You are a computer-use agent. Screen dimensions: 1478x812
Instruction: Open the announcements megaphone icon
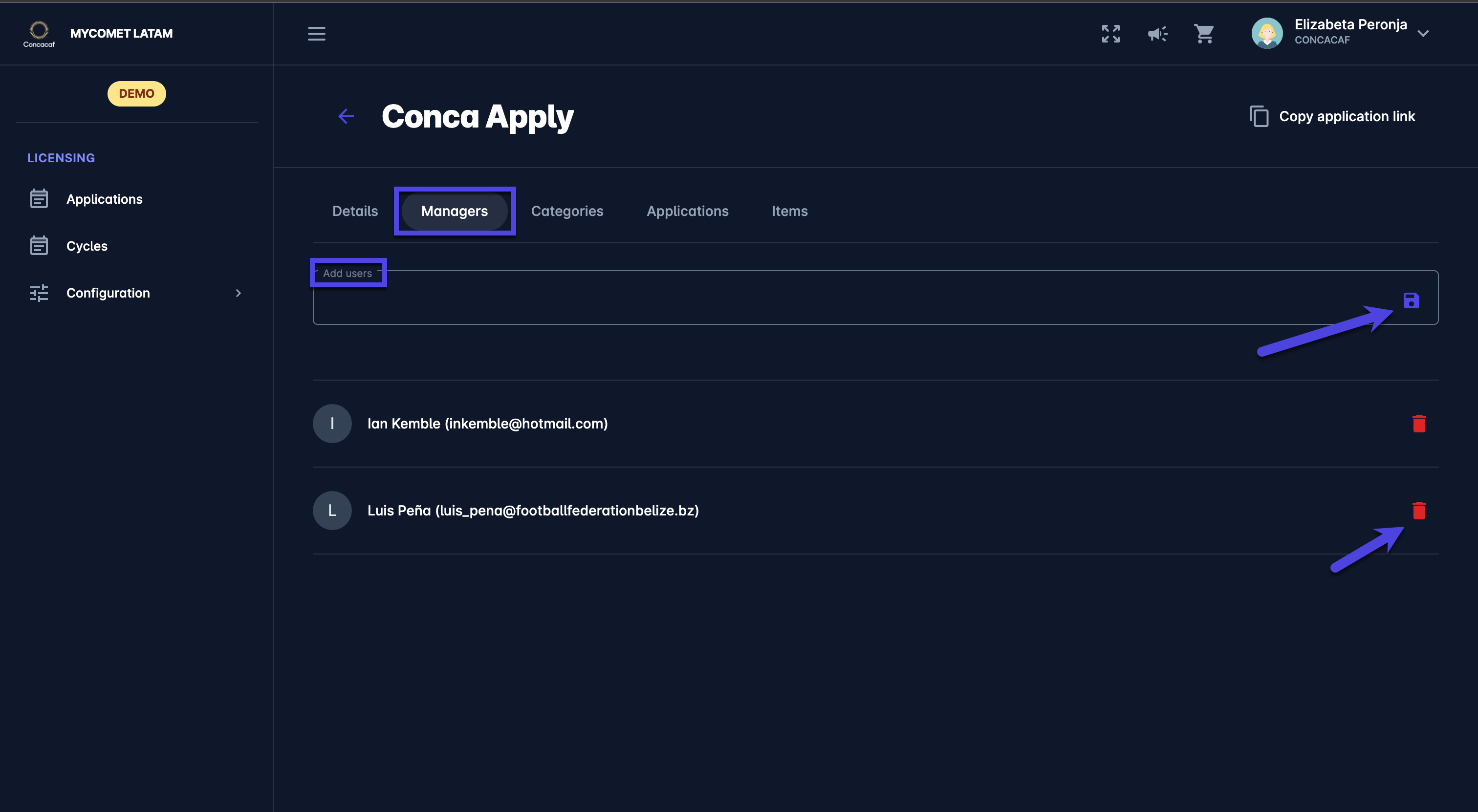pos(1157,33)
